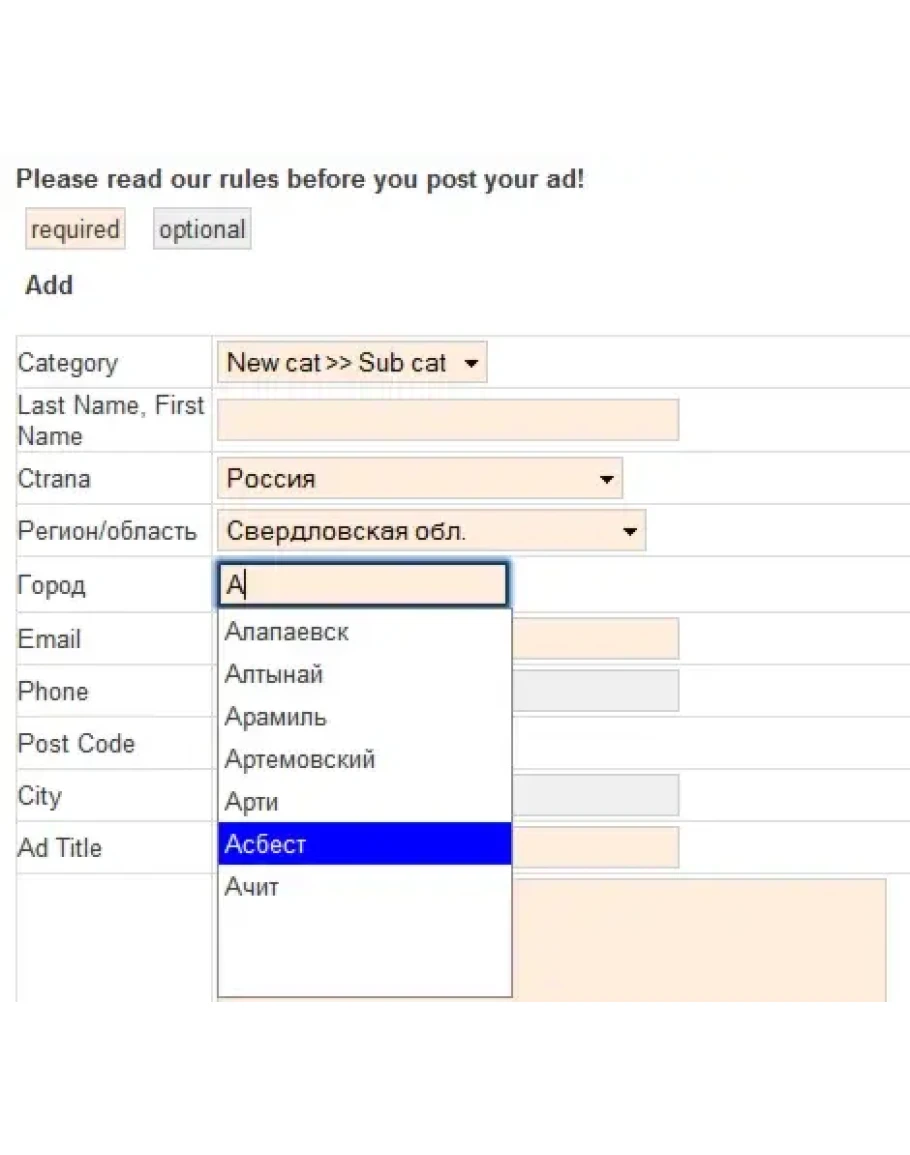Select Алапаевск from the suggestions
Image resolution: width=910 pixels, height=1155 pixels.
tap(287, 632)
